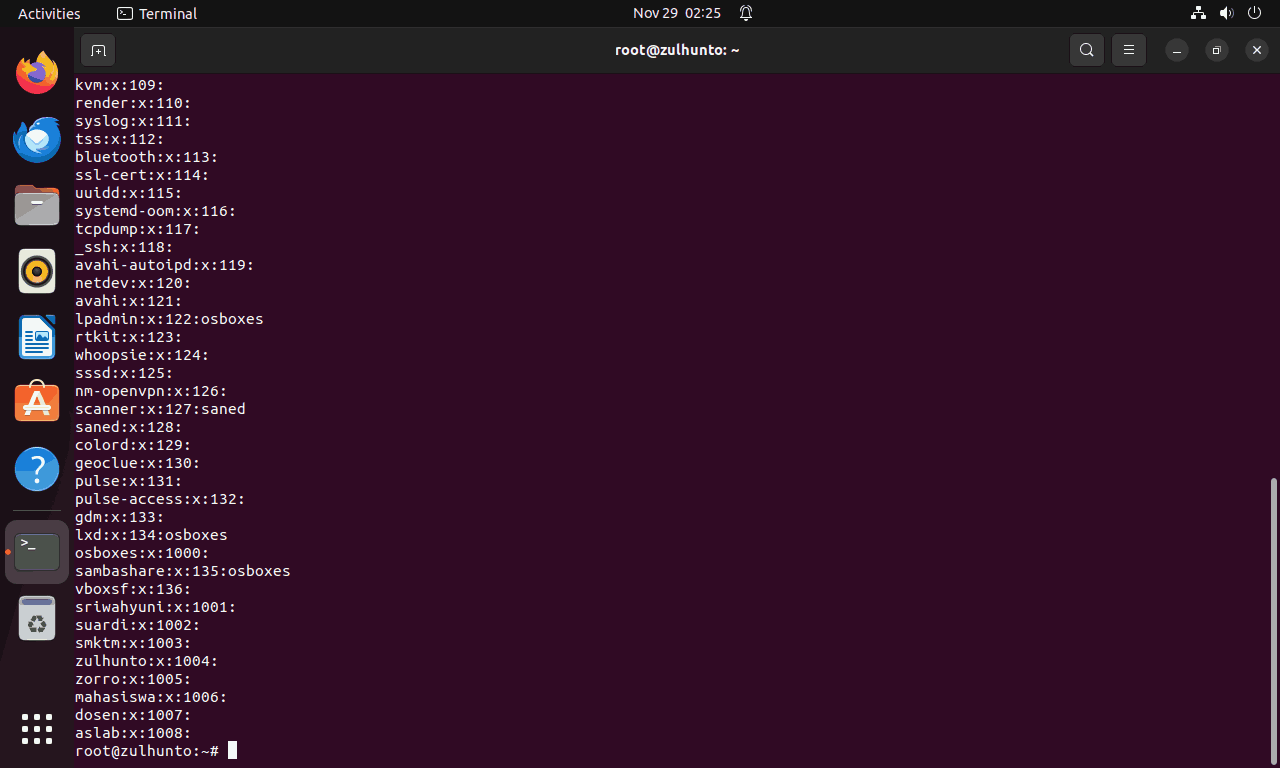Click the scanner:x:127:saned line
Screen dimensions: 1280x768
[160, 409]
